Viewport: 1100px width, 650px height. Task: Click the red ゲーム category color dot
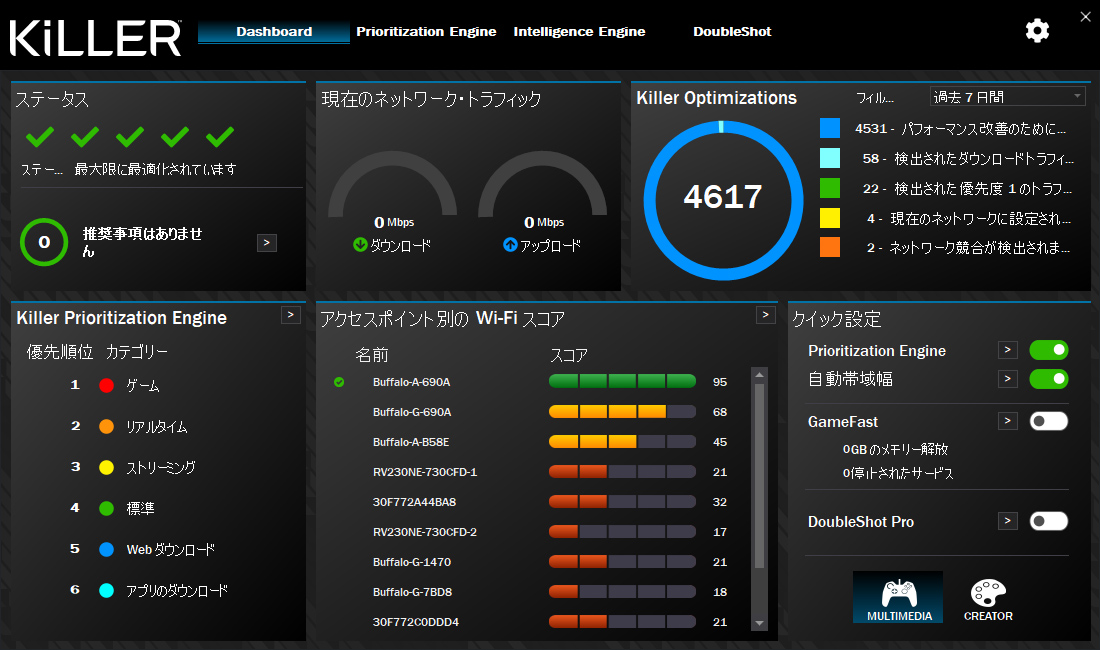[x=106, y=386]
